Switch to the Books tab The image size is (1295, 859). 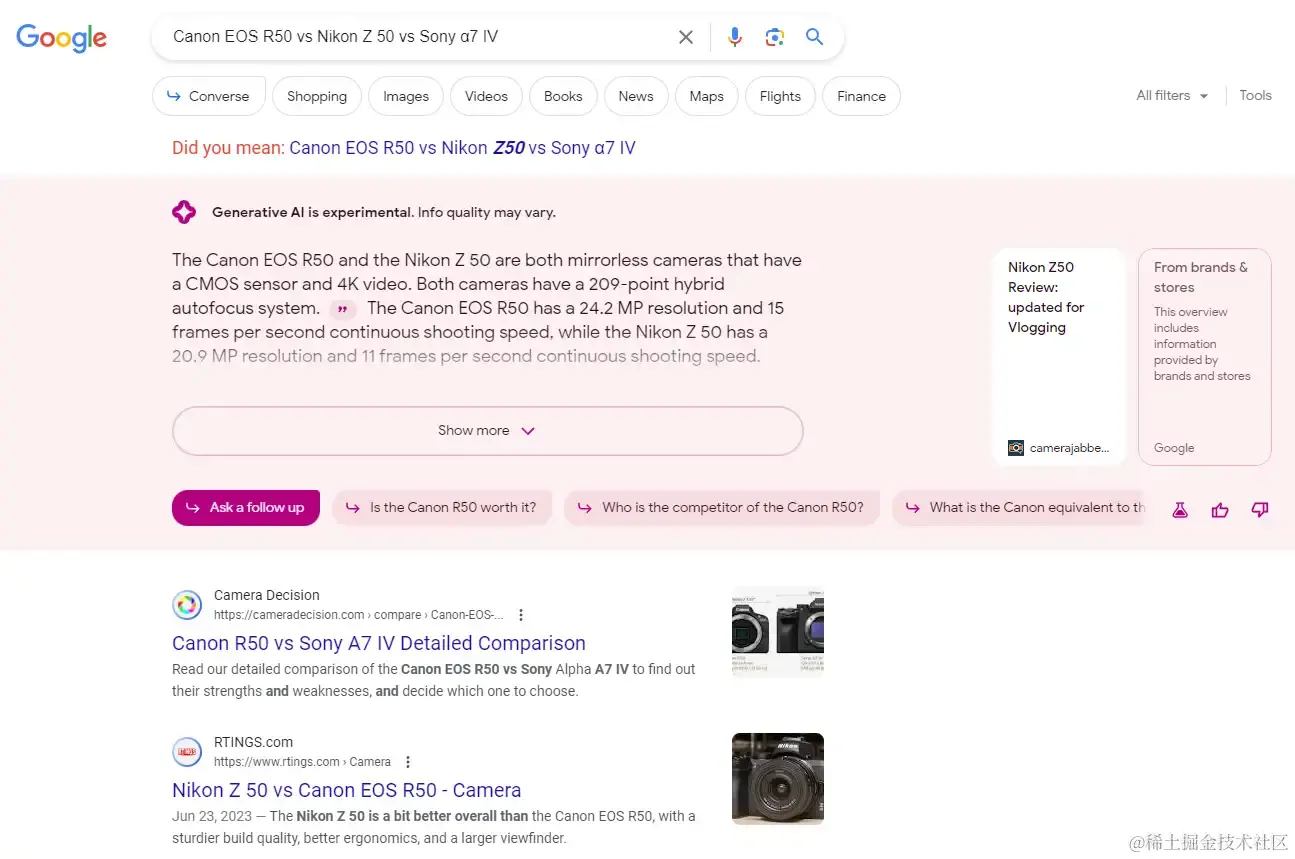point(563,96)
